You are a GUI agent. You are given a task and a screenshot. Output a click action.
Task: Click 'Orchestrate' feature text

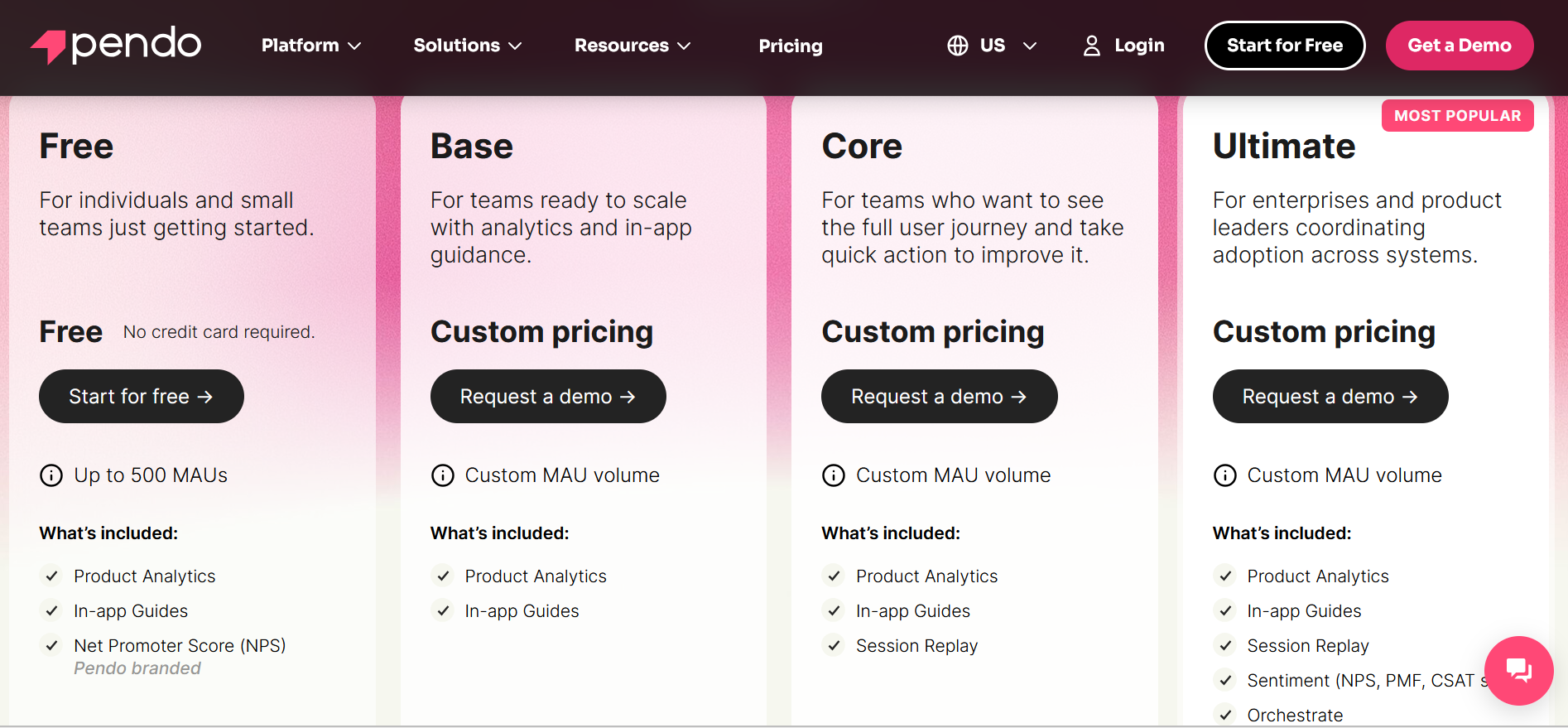pos(1295,716)
